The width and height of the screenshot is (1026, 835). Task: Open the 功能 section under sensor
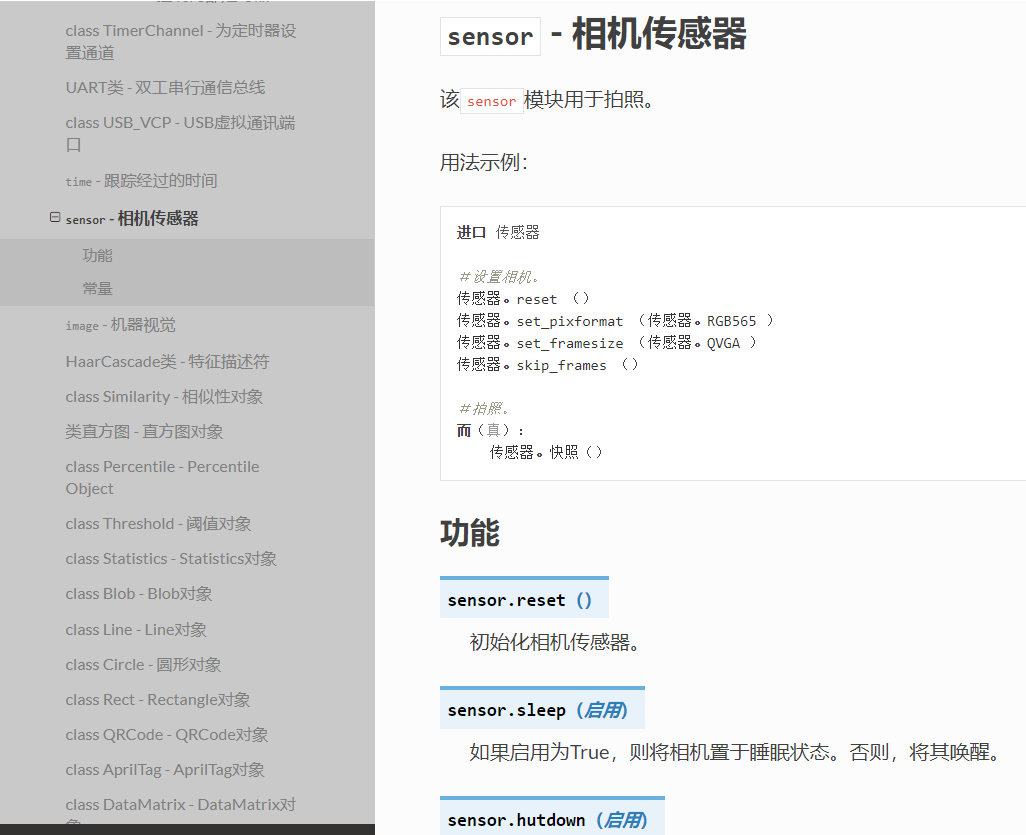[x=97, y=255]
